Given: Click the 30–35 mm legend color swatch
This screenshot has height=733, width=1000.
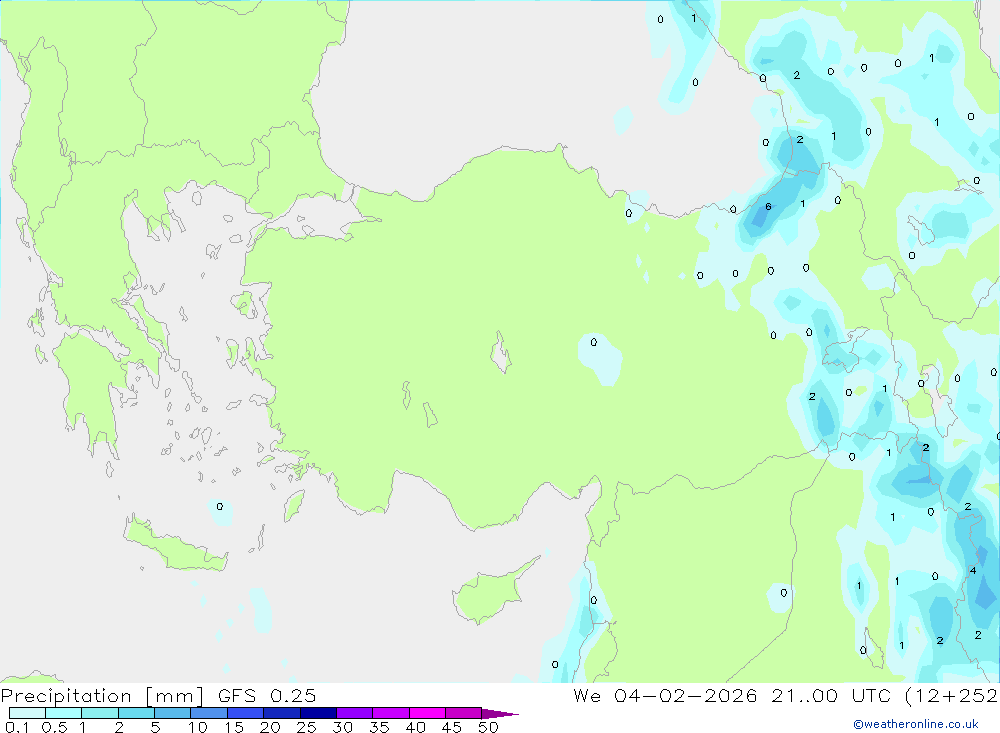Looking at the screenshot, I should point(355,713).
